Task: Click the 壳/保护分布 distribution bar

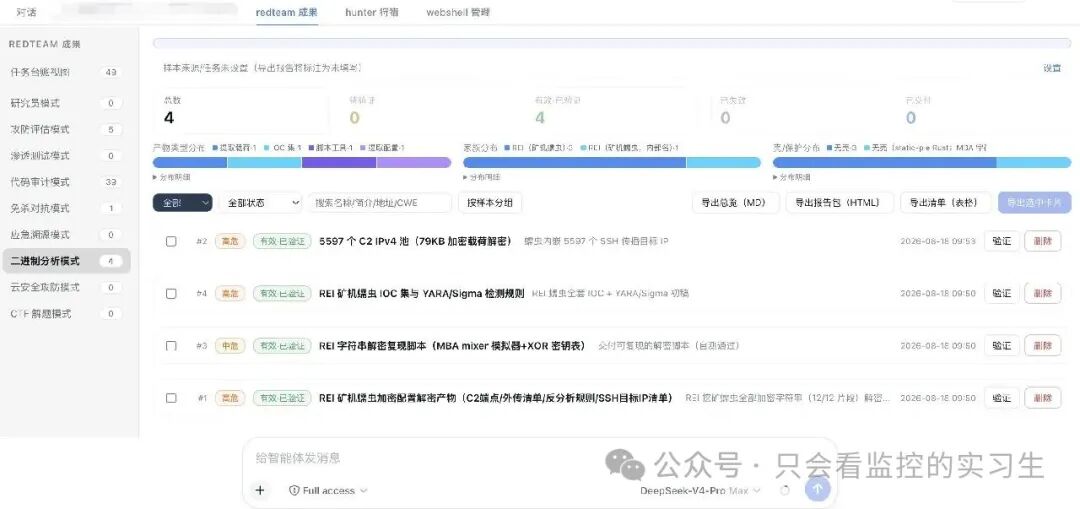Action: [x=922, y=163]
